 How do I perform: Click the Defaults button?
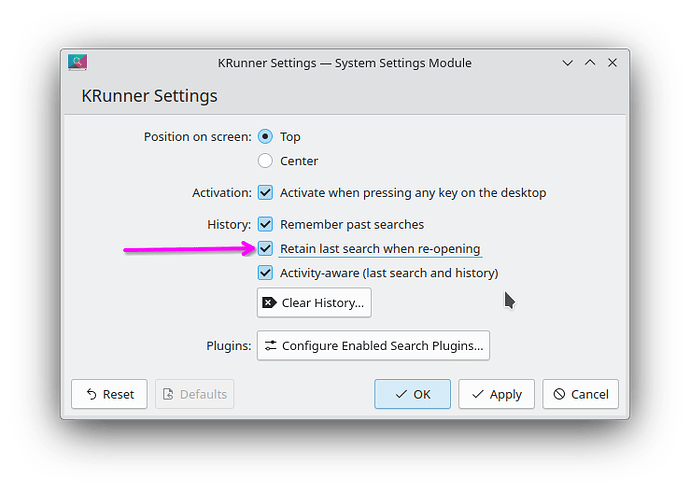tap(194, 394)
